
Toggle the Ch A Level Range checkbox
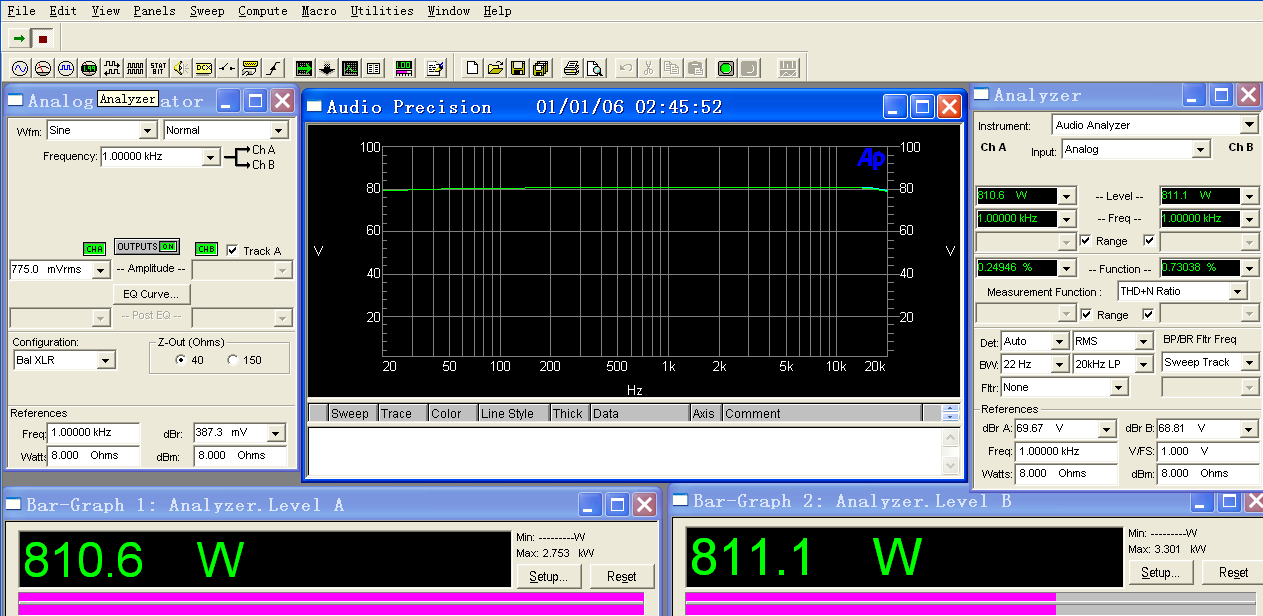click(x=1086, y=241)
